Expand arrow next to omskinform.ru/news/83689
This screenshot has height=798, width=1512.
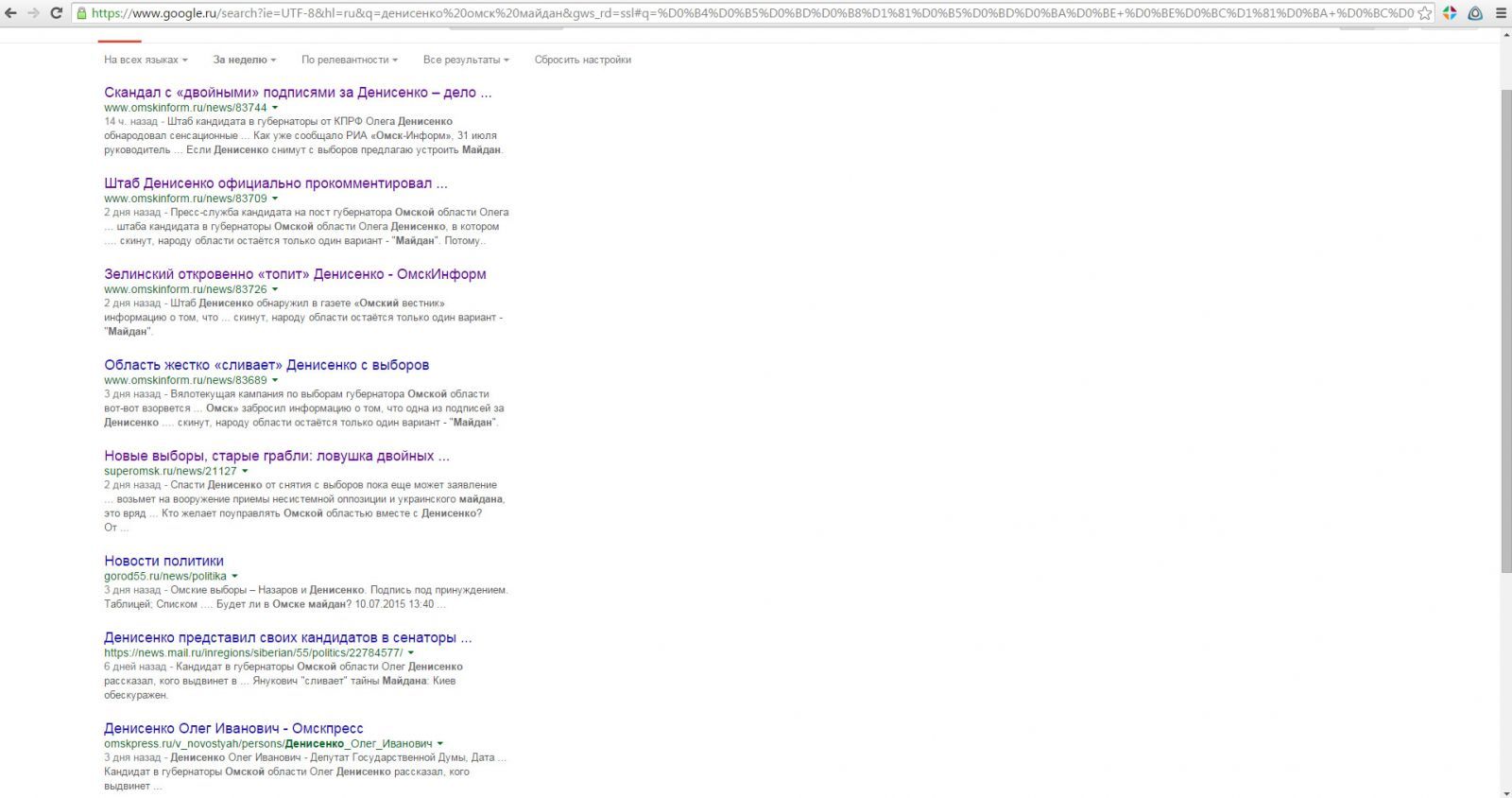point(275,380)
